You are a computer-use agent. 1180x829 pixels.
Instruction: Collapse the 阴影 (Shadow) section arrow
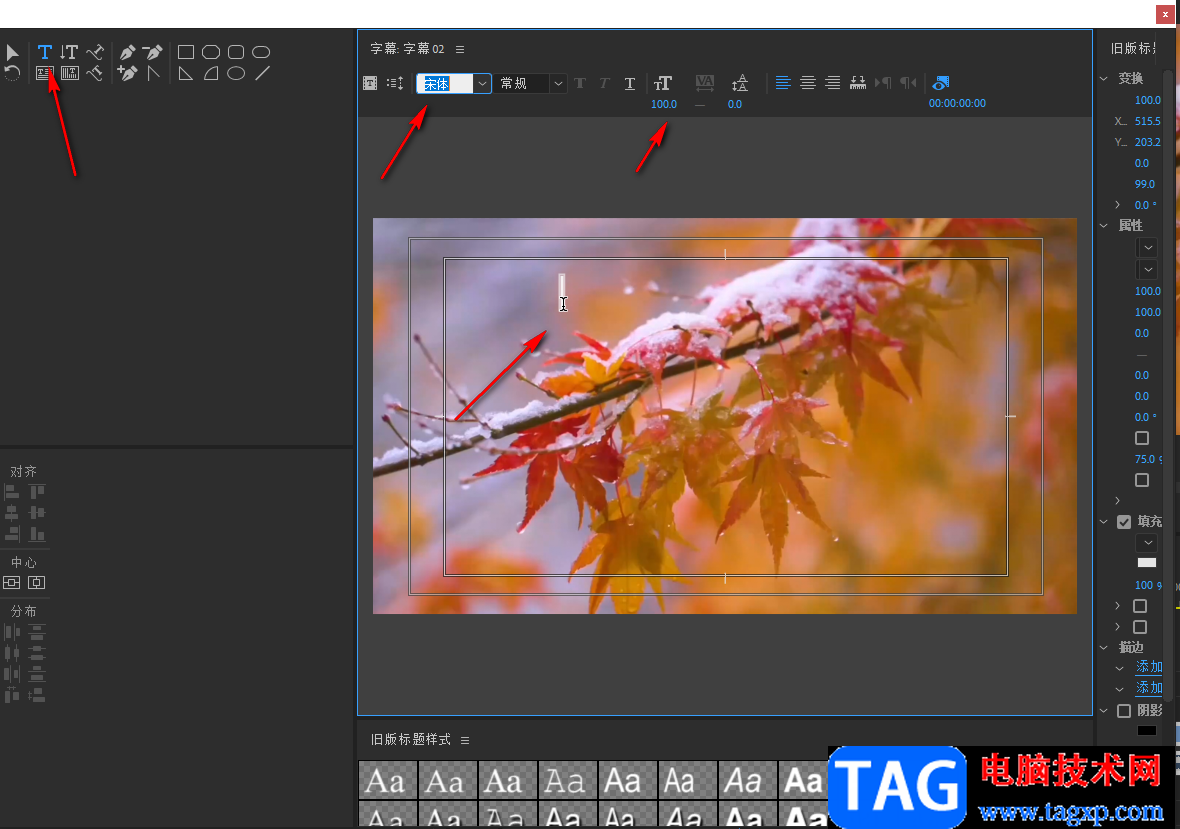coord(1104,710)
